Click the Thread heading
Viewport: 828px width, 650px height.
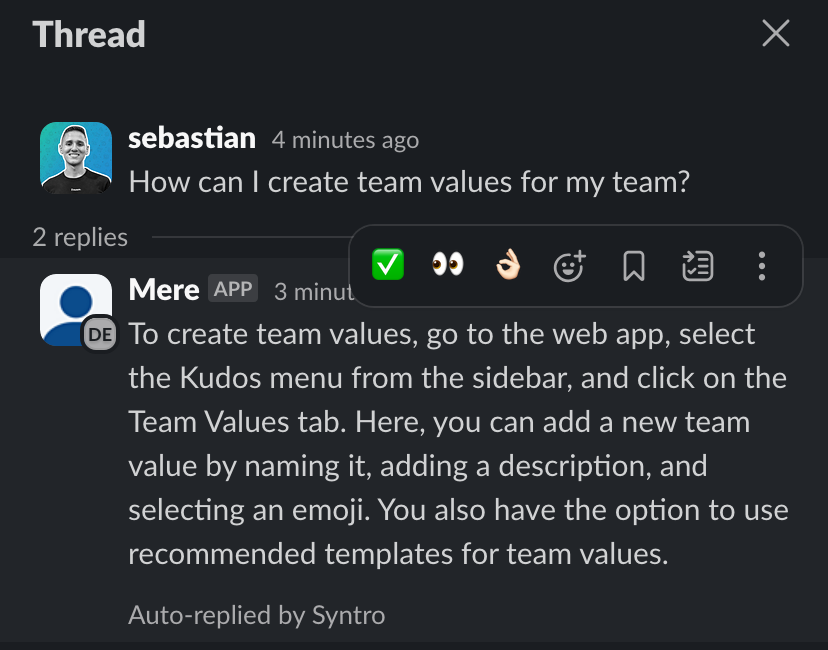click(89, 35)
